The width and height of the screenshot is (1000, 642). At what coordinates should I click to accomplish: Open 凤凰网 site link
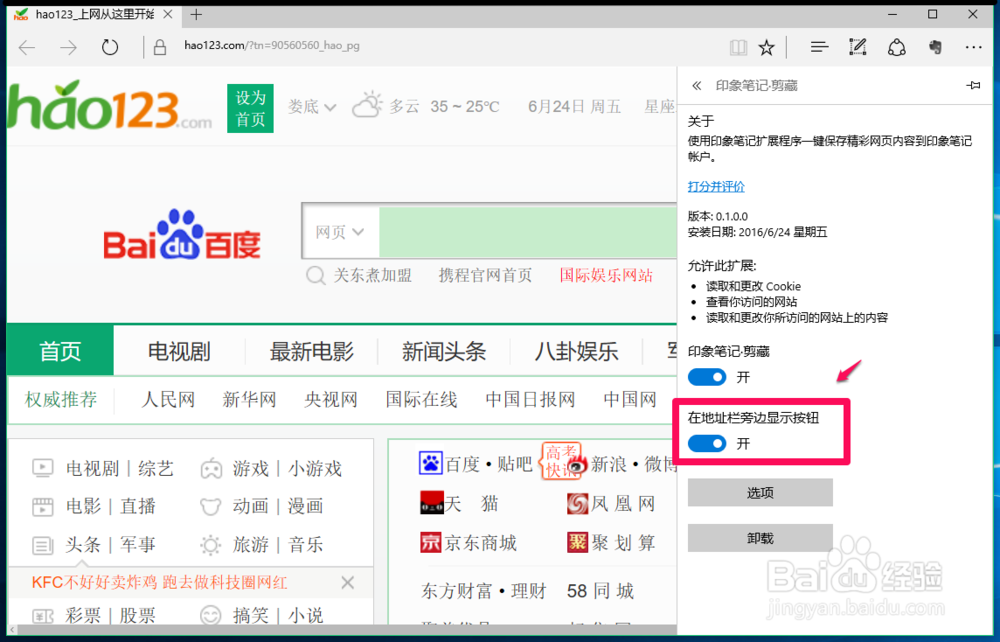[x=611, y=504]
